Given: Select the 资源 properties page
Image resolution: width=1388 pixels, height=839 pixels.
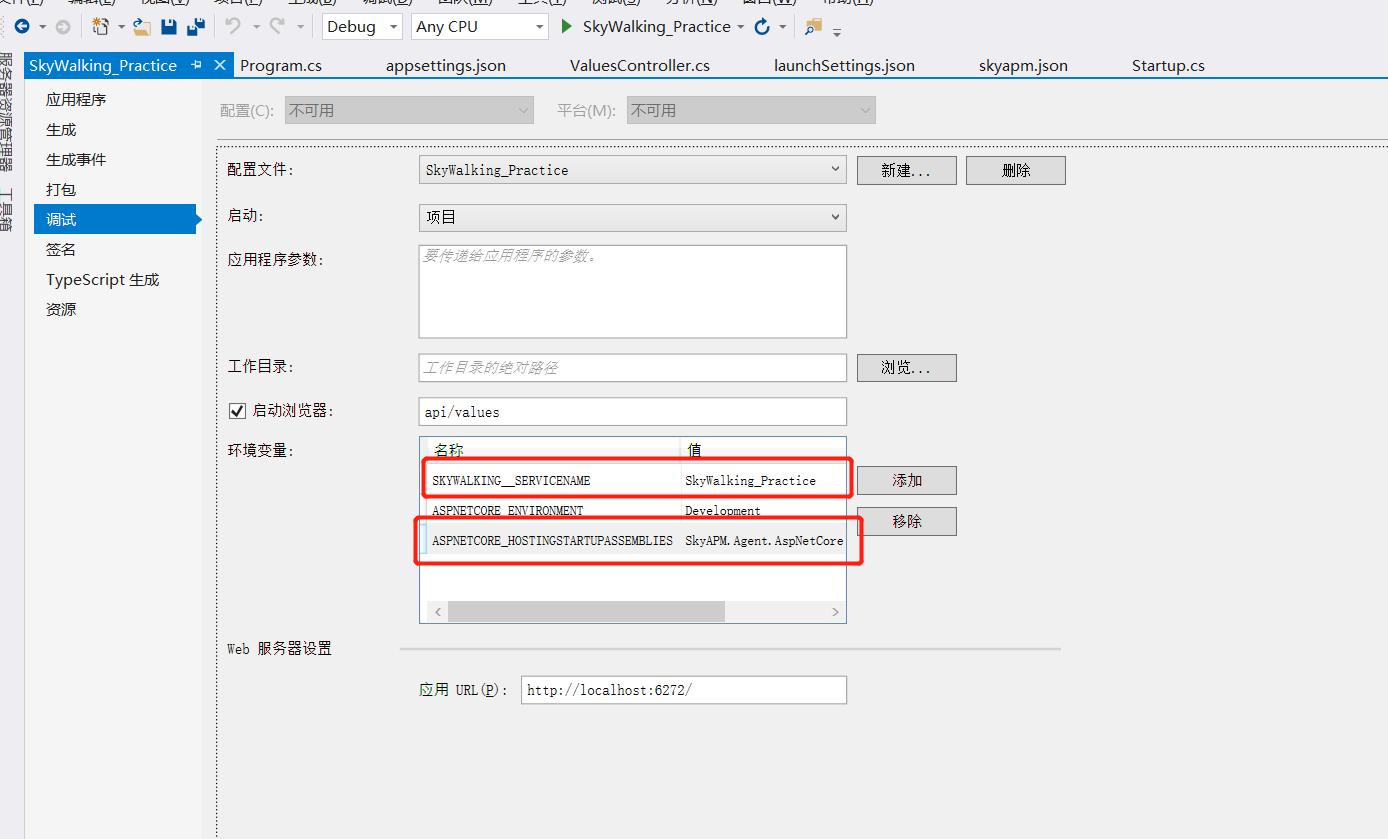Looking at the screenshot, I should point(116,310).
